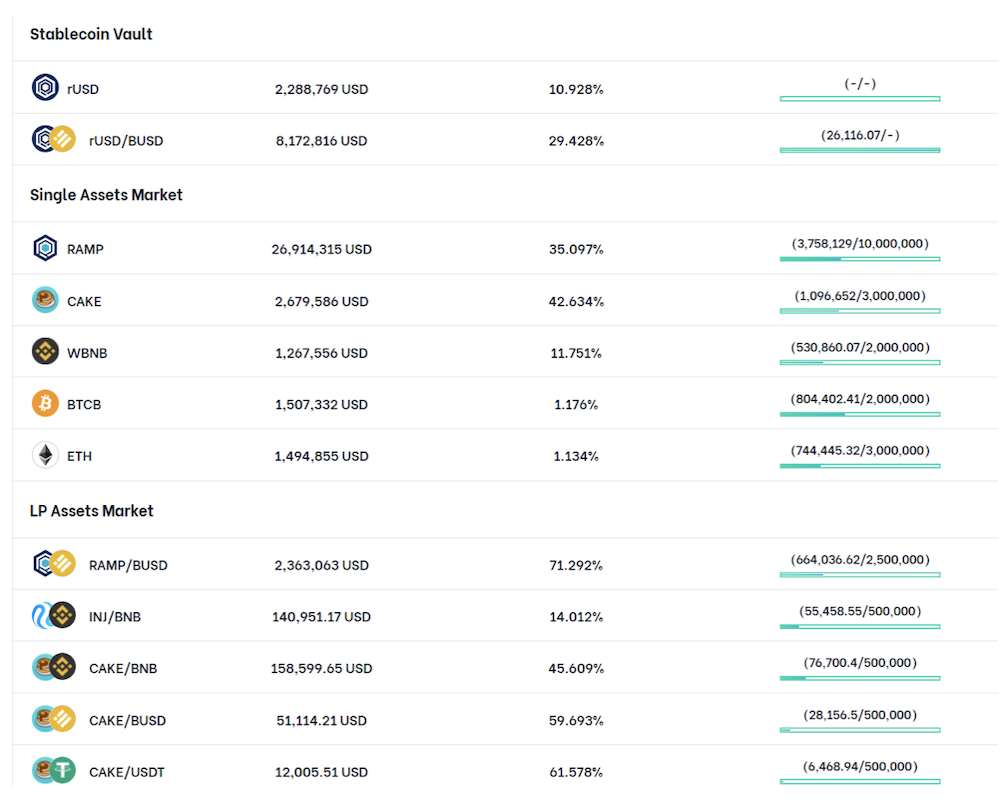The image size is (1000, 801).
Task: Click the CAKE/BNB asset name
Action: (122, 669)
